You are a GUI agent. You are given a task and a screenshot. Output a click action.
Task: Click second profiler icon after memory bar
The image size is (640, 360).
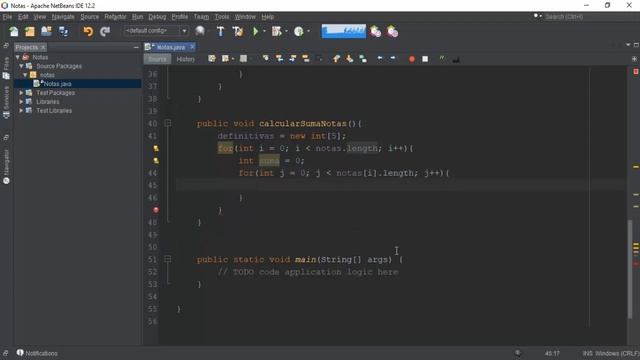click(393, 31)
